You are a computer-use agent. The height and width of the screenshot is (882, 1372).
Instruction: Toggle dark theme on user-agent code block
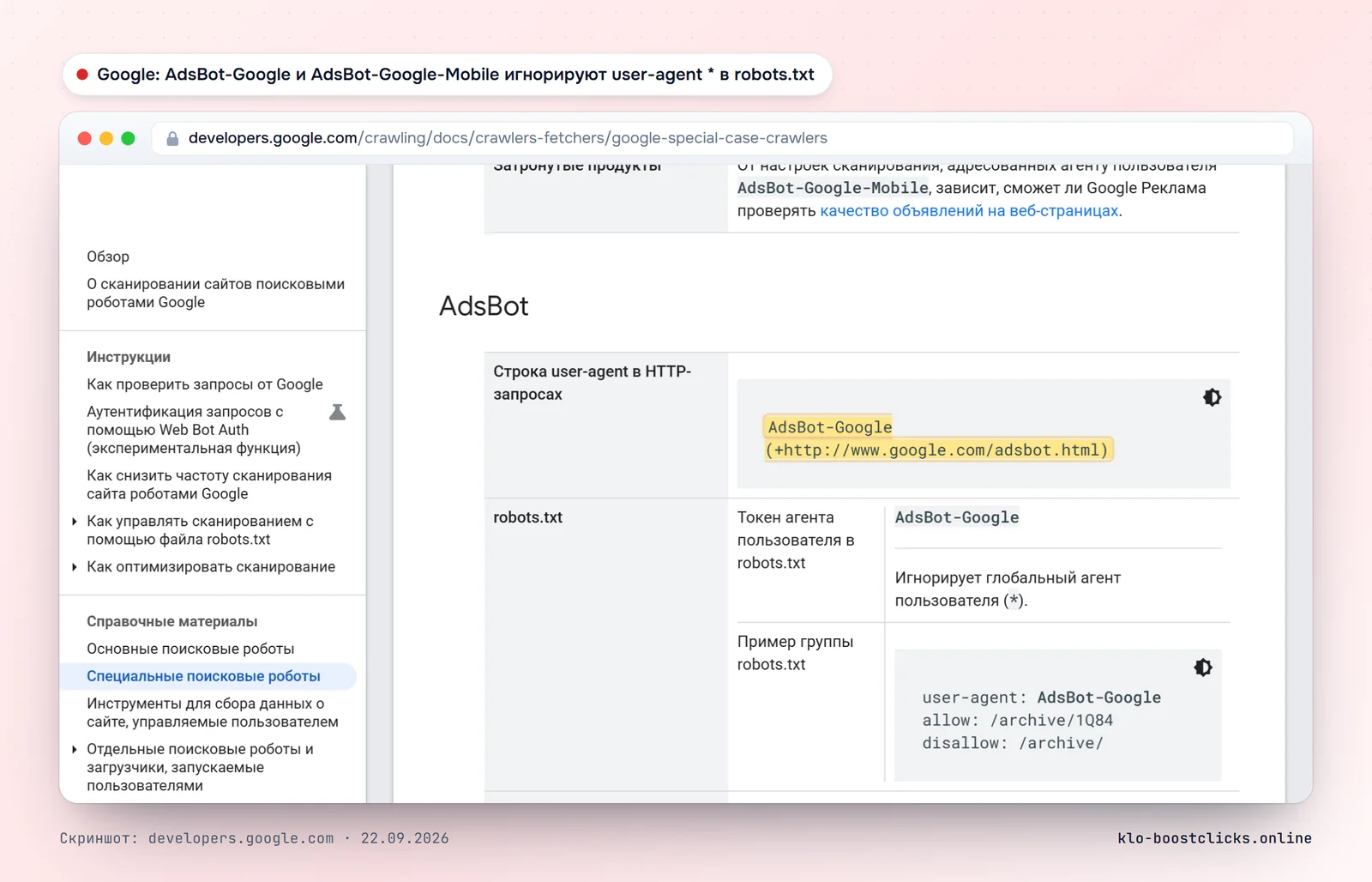[1212, 397]
